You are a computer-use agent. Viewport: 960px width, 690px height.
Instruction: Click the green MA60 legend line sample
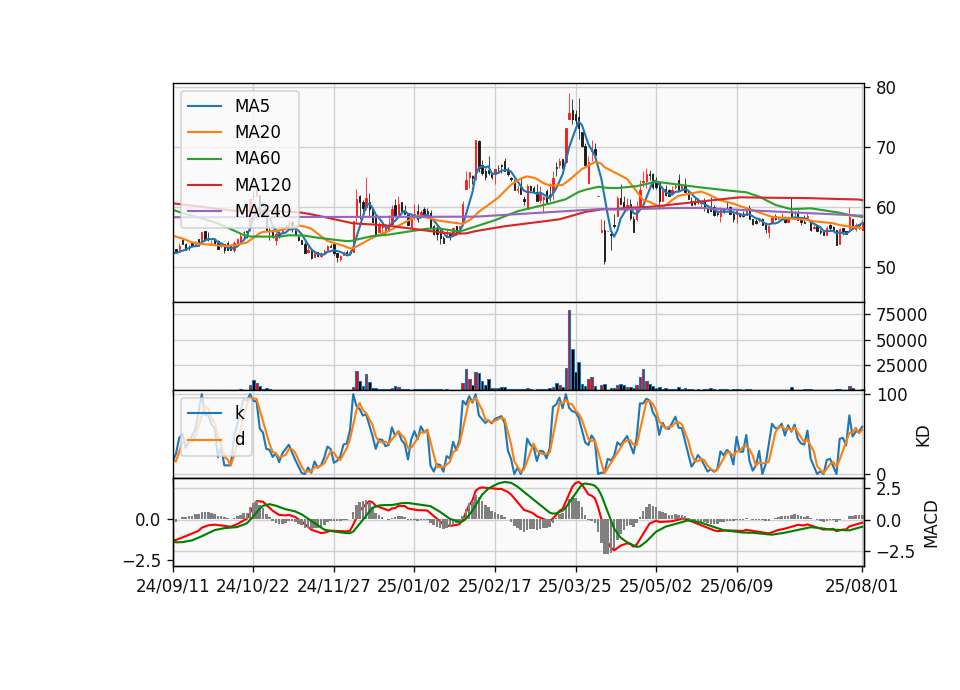coord(204,159)
